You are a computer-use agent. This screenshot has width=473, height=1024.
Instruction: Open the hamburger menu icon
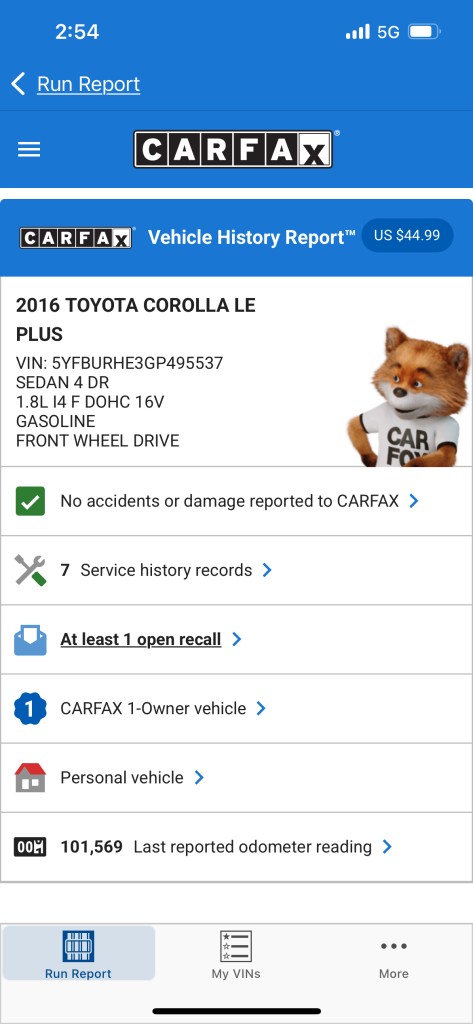[29, 150]
